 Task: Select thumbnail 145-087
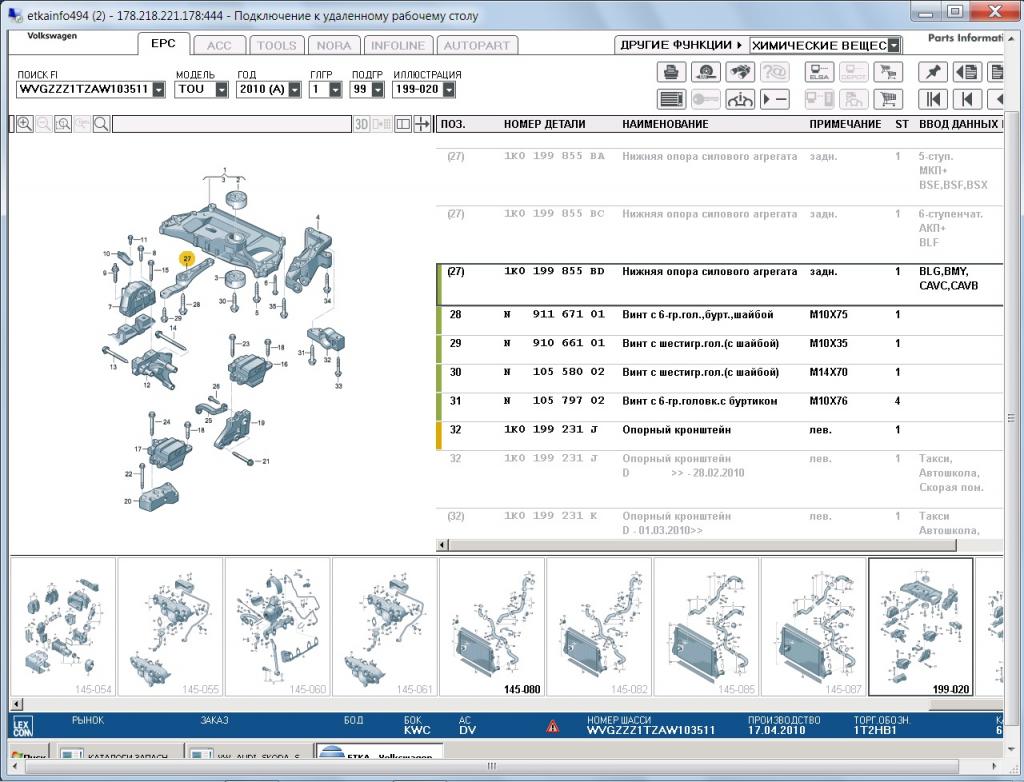coord(813,627)
